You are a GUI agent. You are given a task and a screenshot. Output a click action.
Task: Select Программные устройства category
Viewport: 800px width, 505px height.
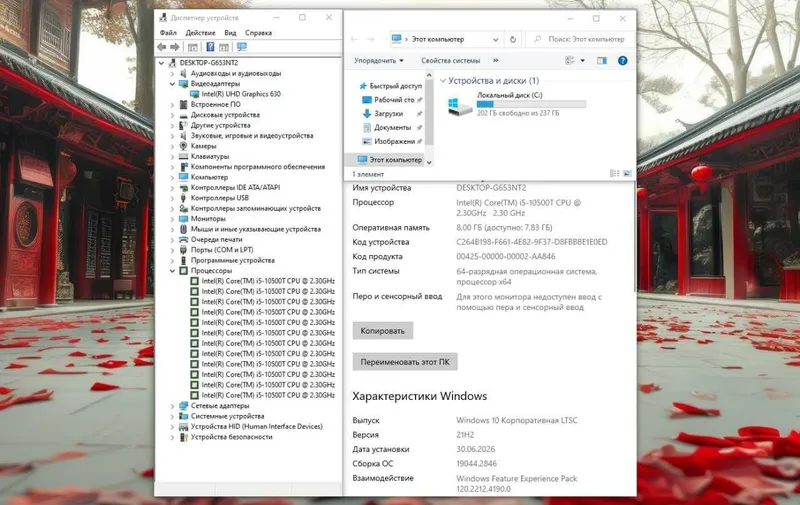point(233,260)
